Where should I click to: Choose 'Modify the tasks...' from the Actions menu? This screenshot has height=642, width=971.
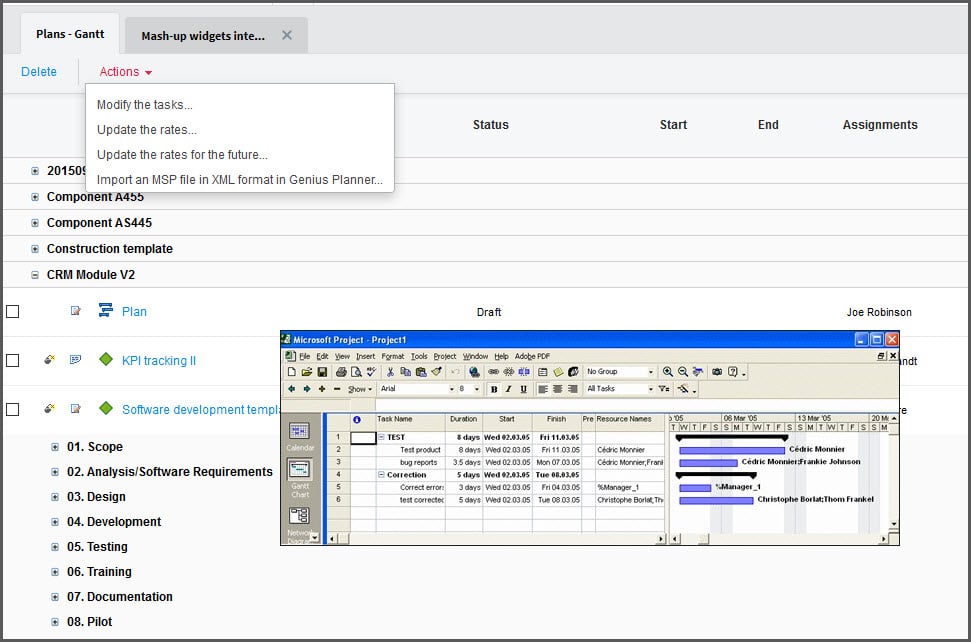pos(145,105)
